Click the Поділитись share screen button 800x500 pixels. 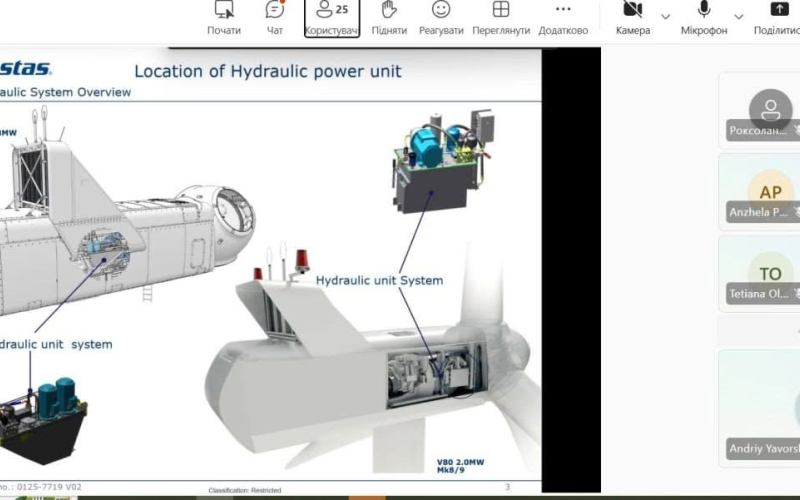[777, 18]
